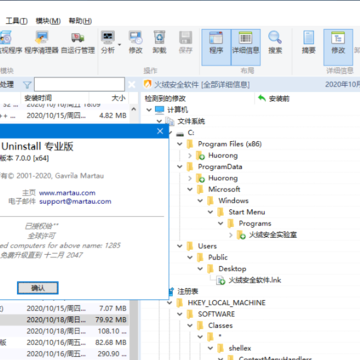Open the 自运行管理 module
This screenshot has width=360, height=360.
pos(78,42)
